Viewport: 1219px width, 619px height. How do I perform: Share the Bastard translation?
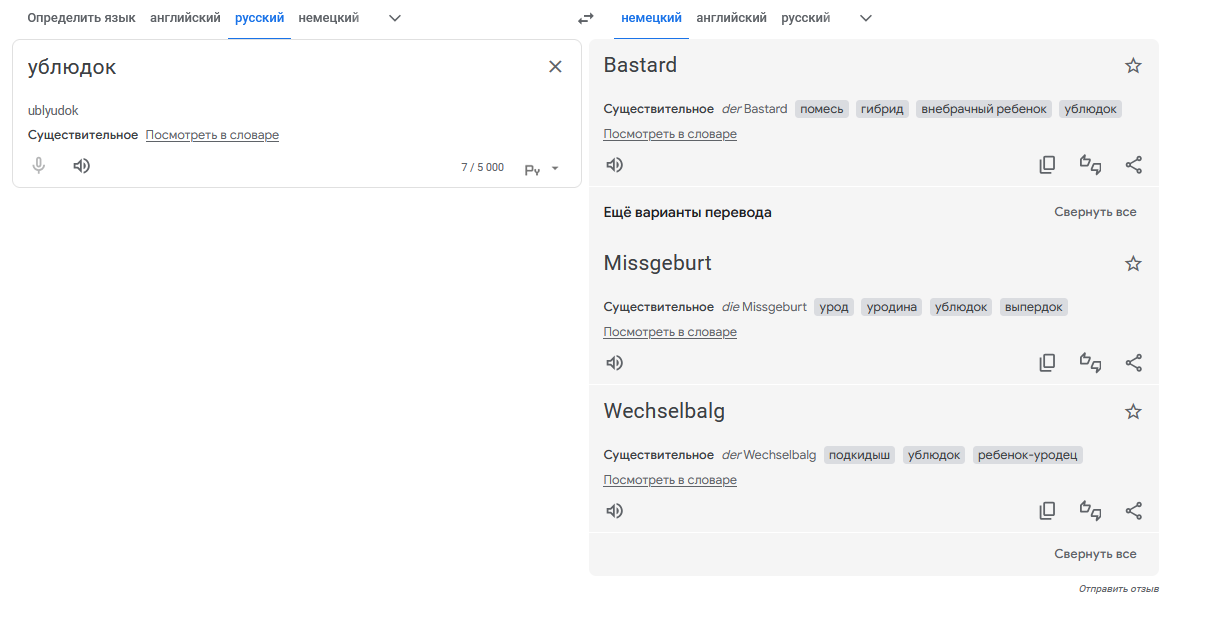coord(1133,165)
